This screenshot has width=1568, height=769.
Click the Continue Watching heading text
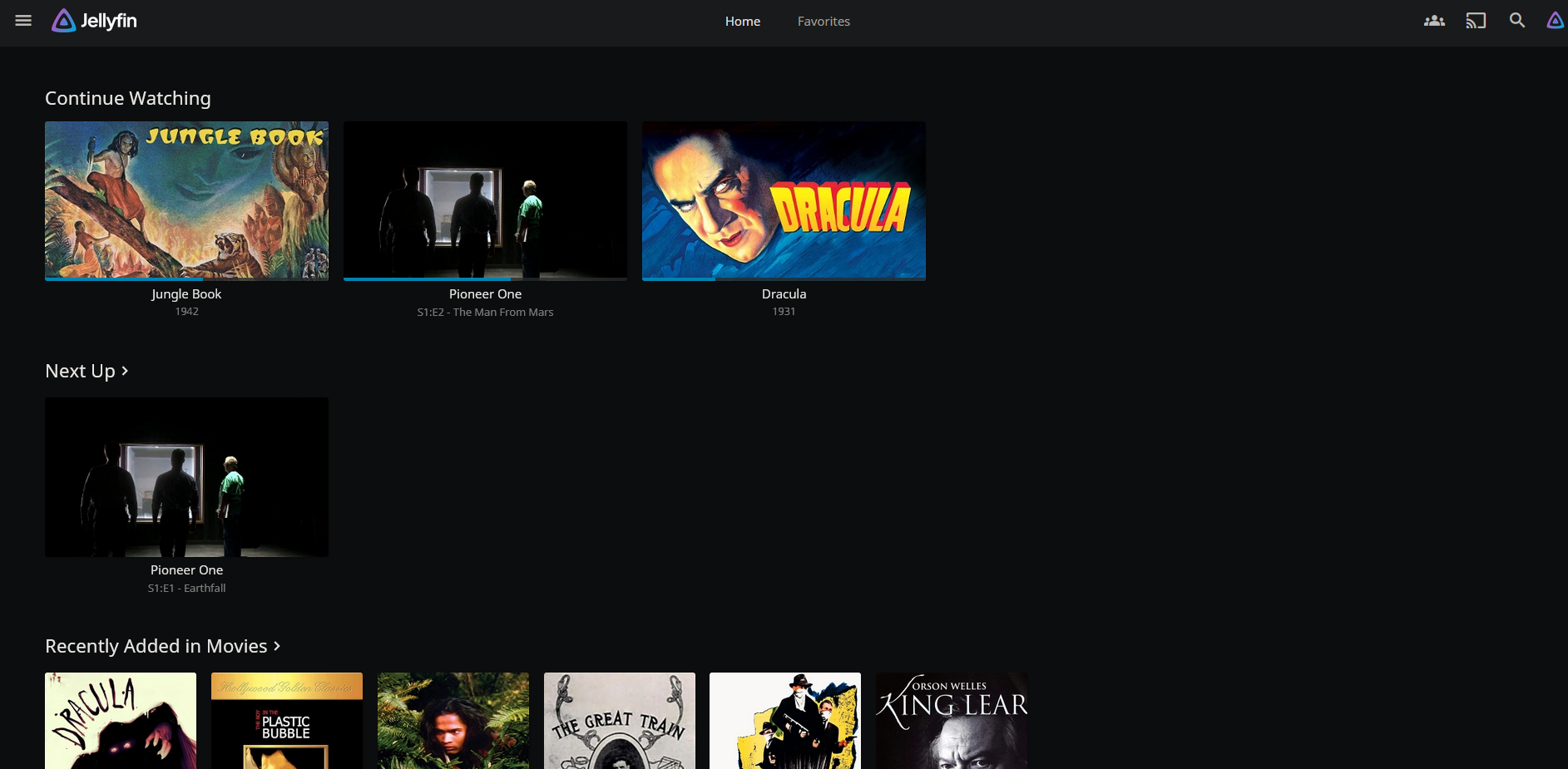(128, 98)
